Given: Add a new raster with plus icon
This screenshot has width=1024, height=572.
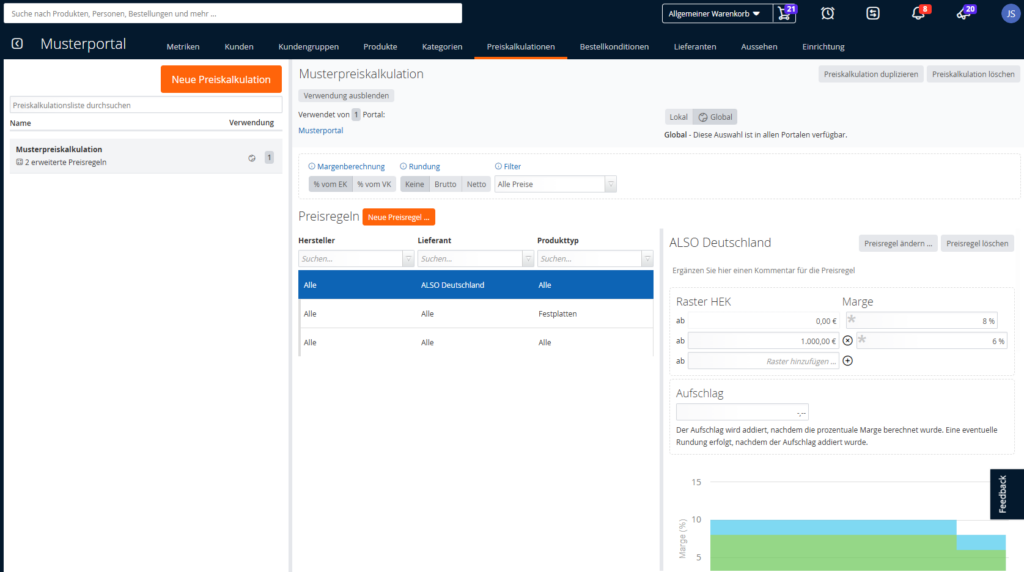Looking at the screenshot, I should tap(848, 360).
